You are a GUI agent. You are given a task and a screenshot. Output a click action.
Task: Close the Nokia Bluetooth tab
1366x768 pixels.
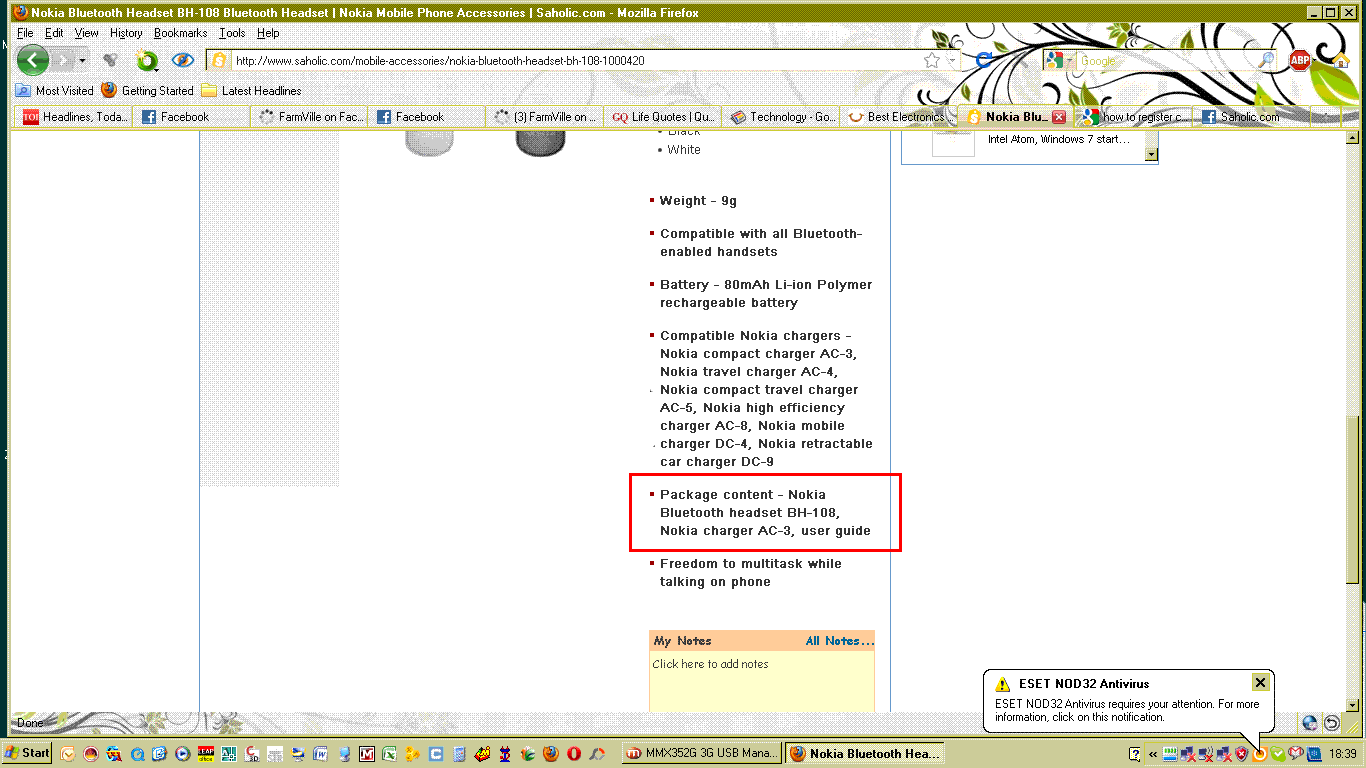pyautogui.click(x=1059, y=117)
